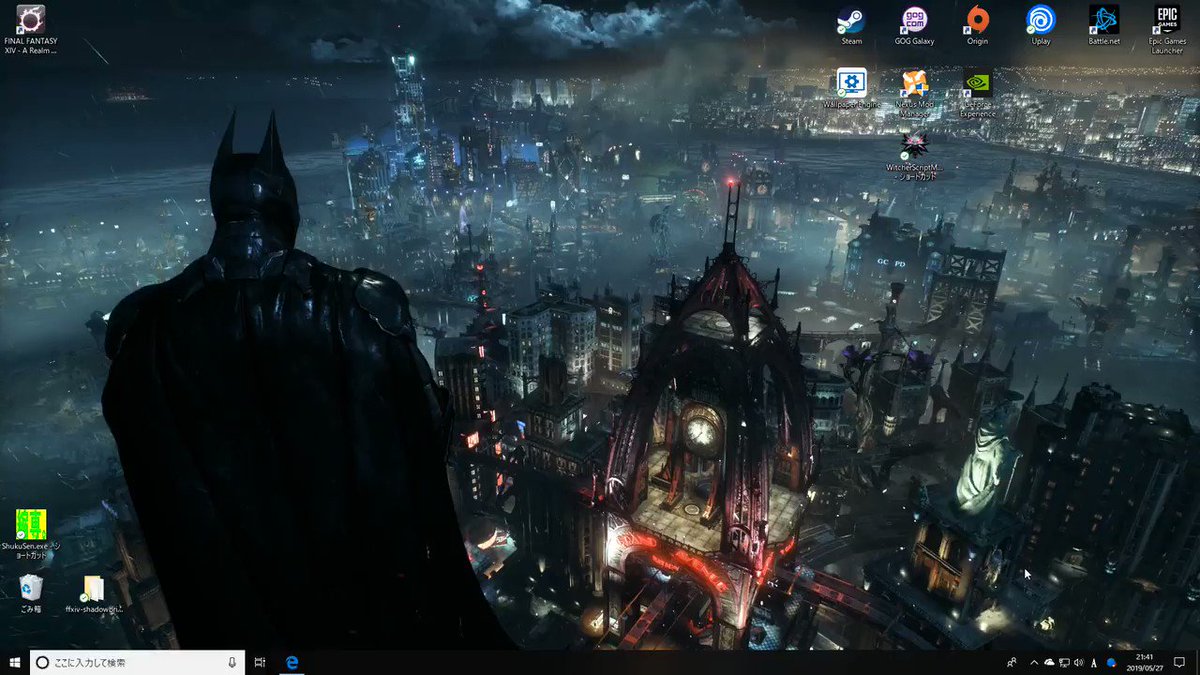Select the Battle.net desktop shortcut
1200x675 pixels.
1104,25
